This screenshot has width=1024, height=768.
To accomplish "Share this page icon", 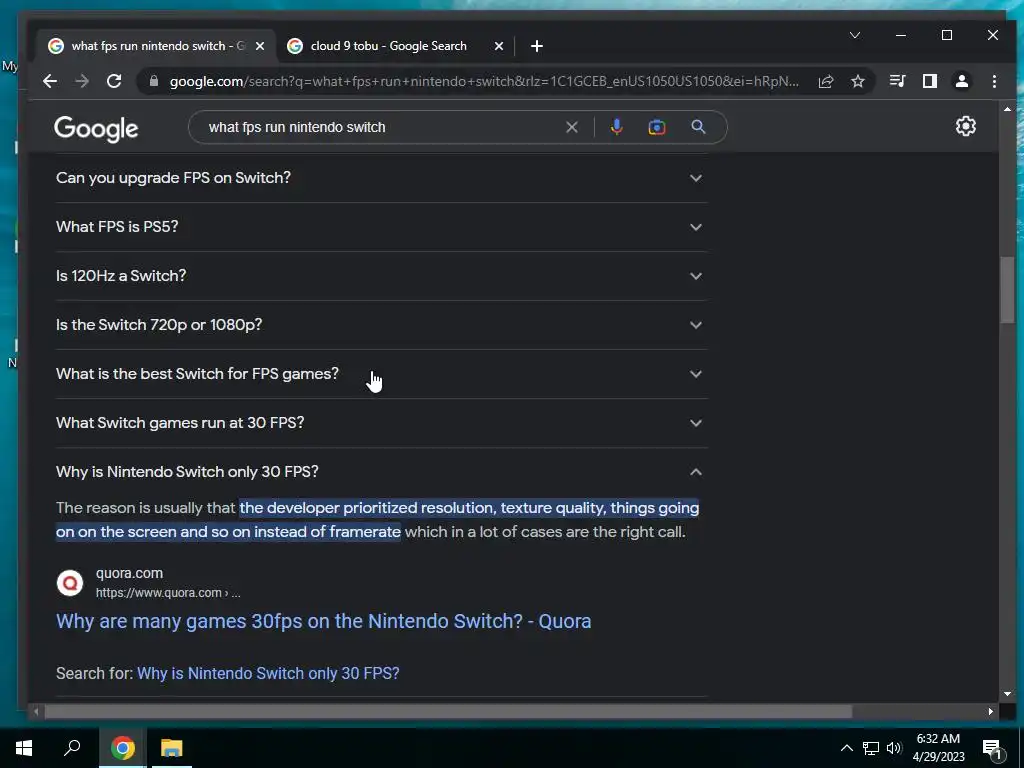I will [825, 81].
